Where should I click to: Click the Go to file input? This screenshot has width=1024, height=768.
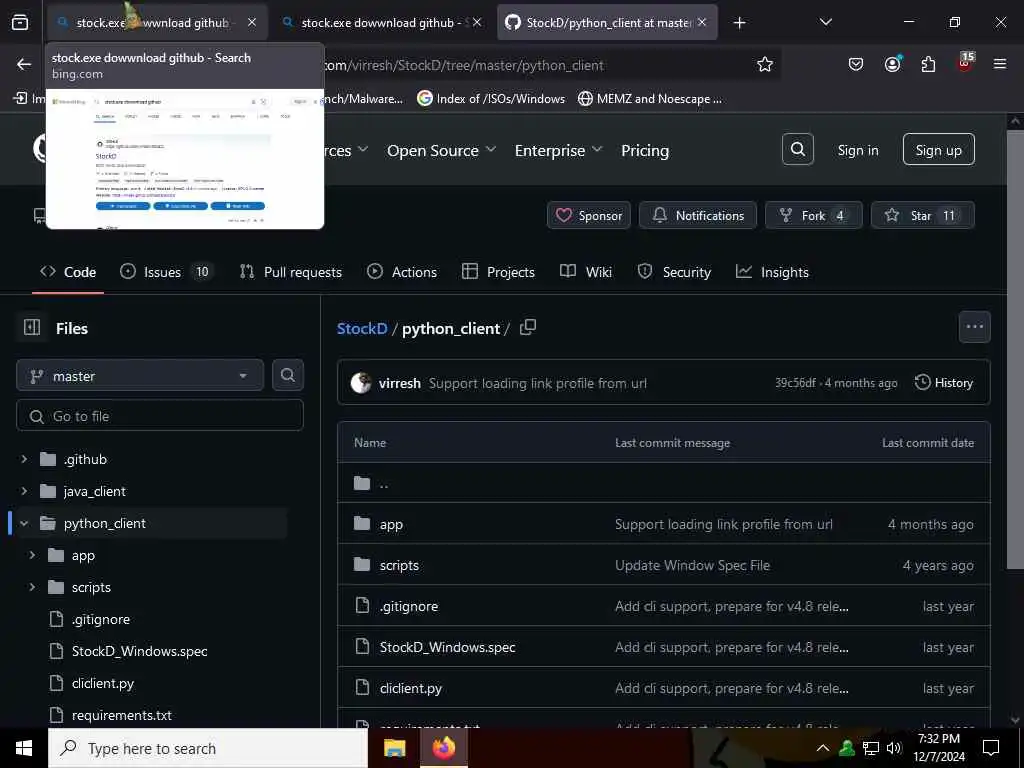point(160,415)
